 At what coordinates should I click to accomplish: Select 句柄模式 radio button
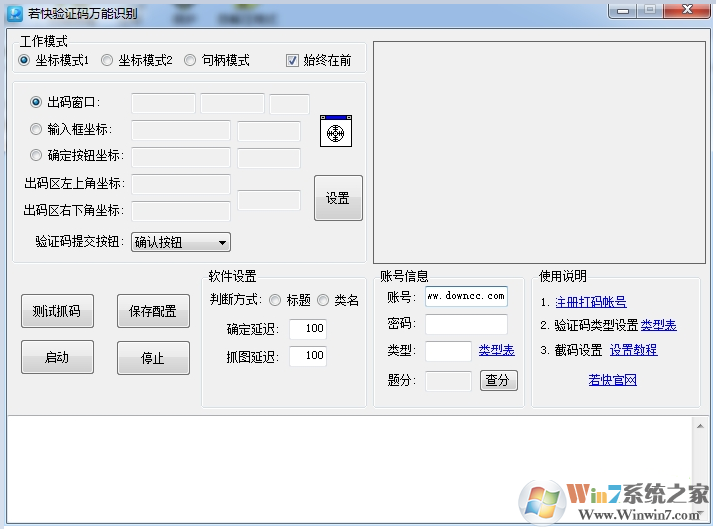tap(190, 60)
